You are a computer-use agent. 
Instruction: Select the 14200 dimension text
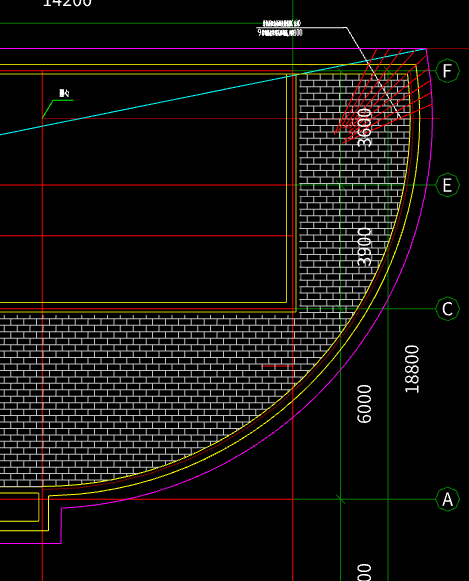[x=67, y=3]
